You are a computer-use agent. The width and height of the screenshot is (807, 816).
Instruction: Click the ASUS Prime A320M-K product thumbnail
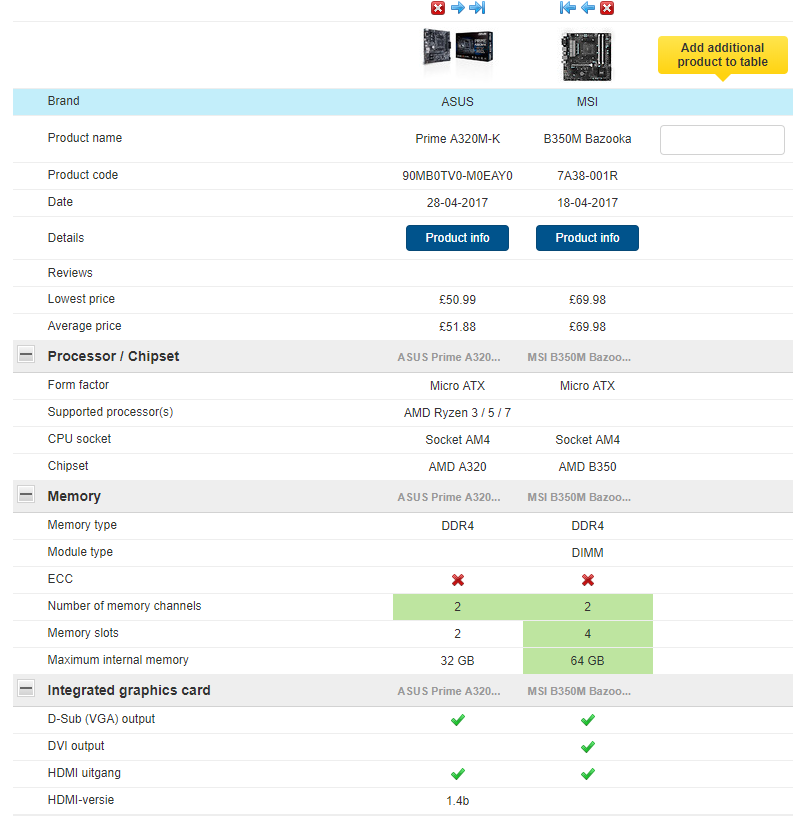coord(458,52)
